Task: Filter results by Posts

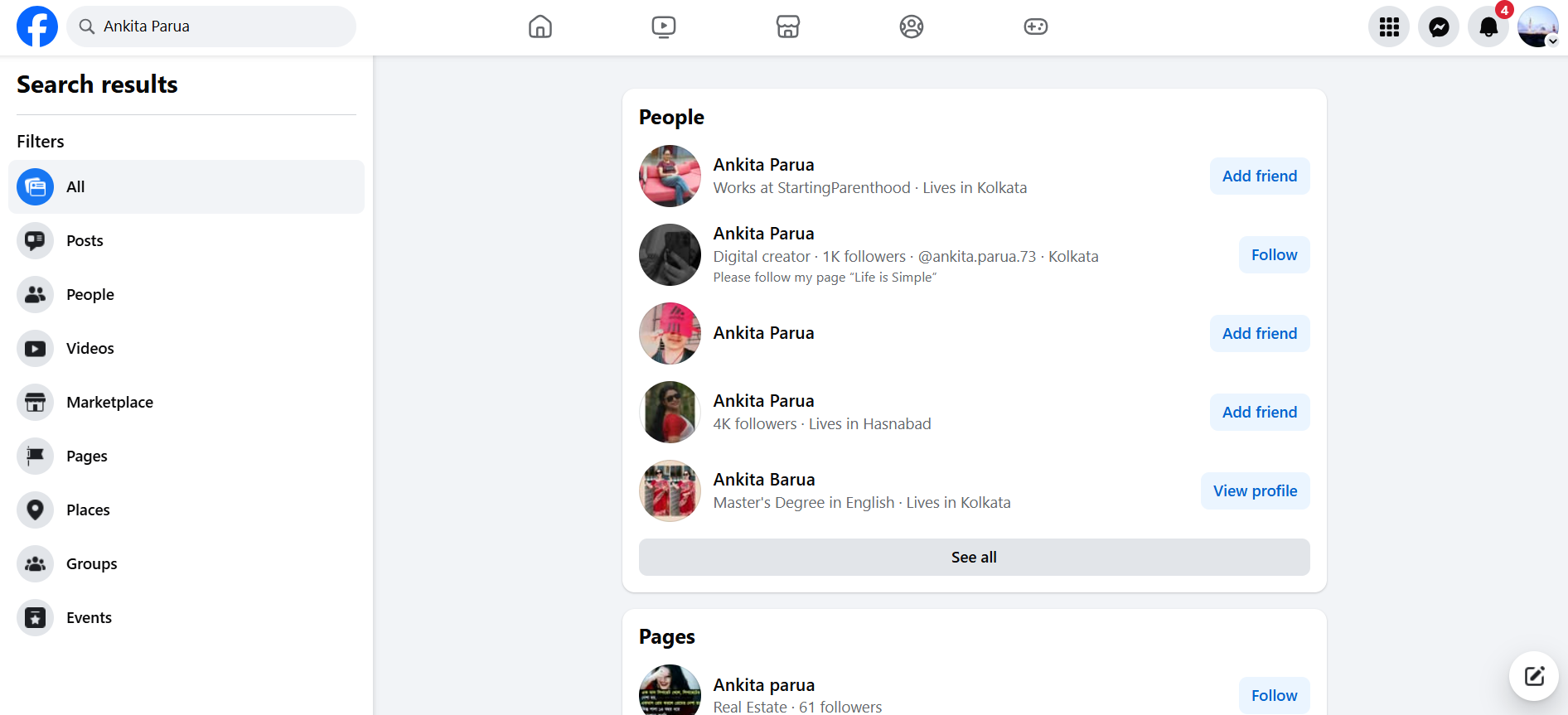Action: pos(186,241)
